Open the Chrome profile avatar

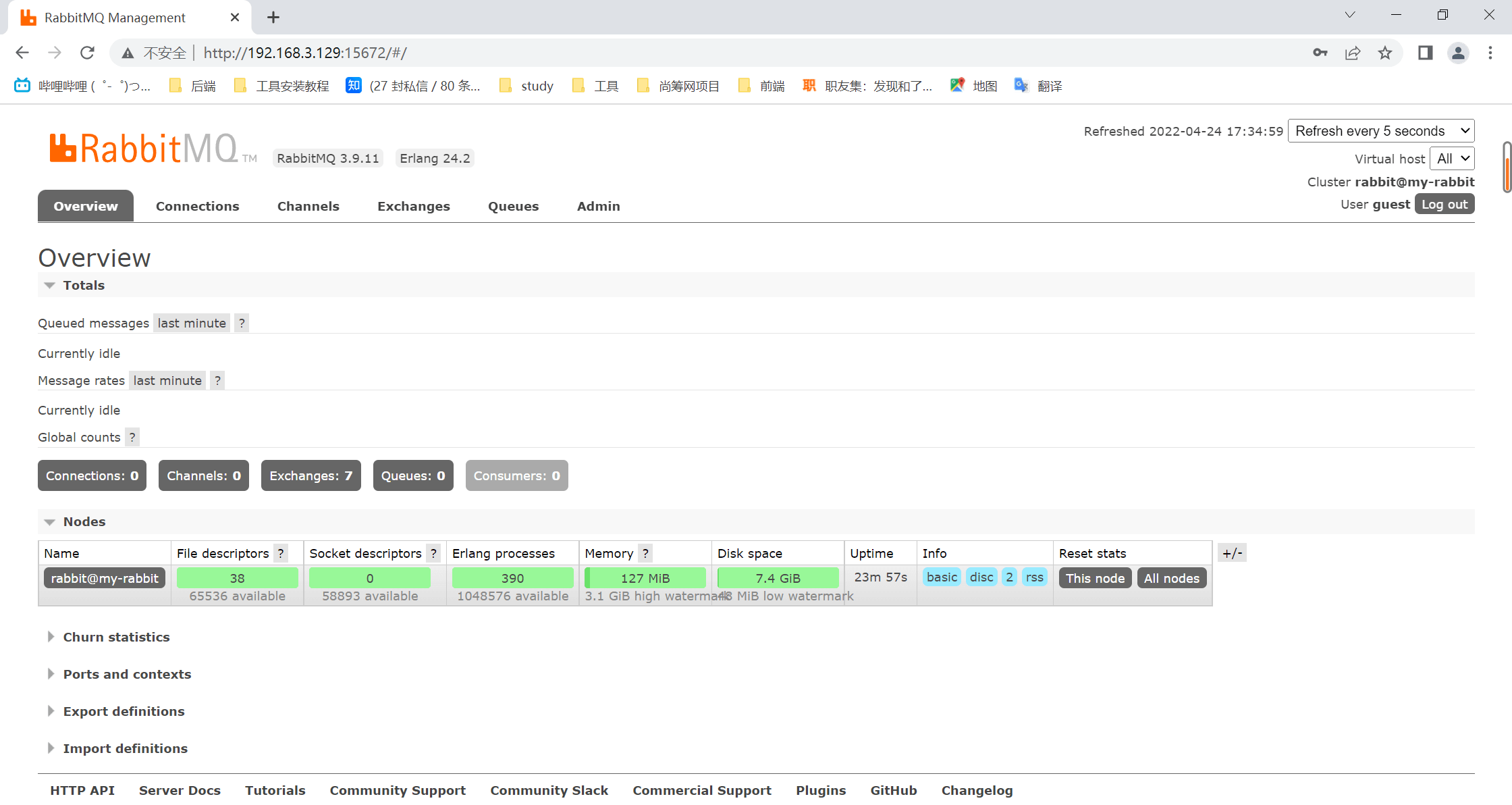pos(1458,53)
